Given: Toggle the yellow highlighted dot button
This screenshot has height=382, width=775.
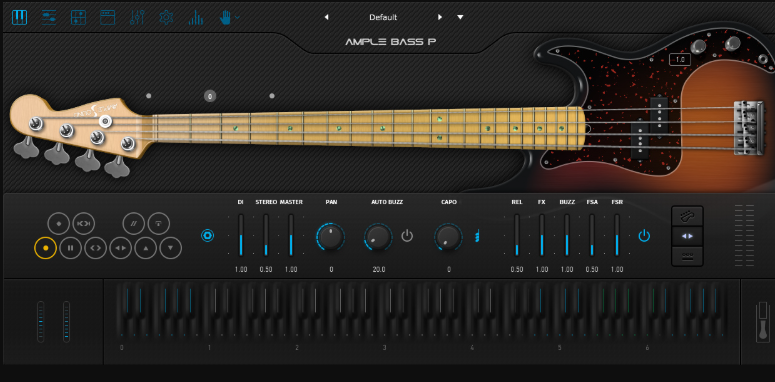Looking at the screenshot, I should 45,248.
